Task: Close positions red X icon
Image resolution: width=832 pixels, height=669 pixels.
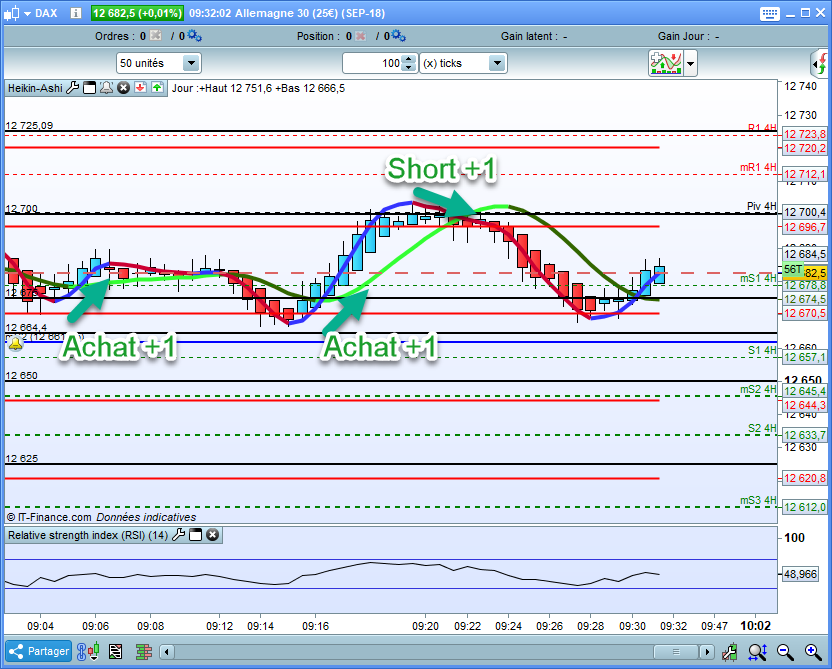Action: tap(361, 36)
